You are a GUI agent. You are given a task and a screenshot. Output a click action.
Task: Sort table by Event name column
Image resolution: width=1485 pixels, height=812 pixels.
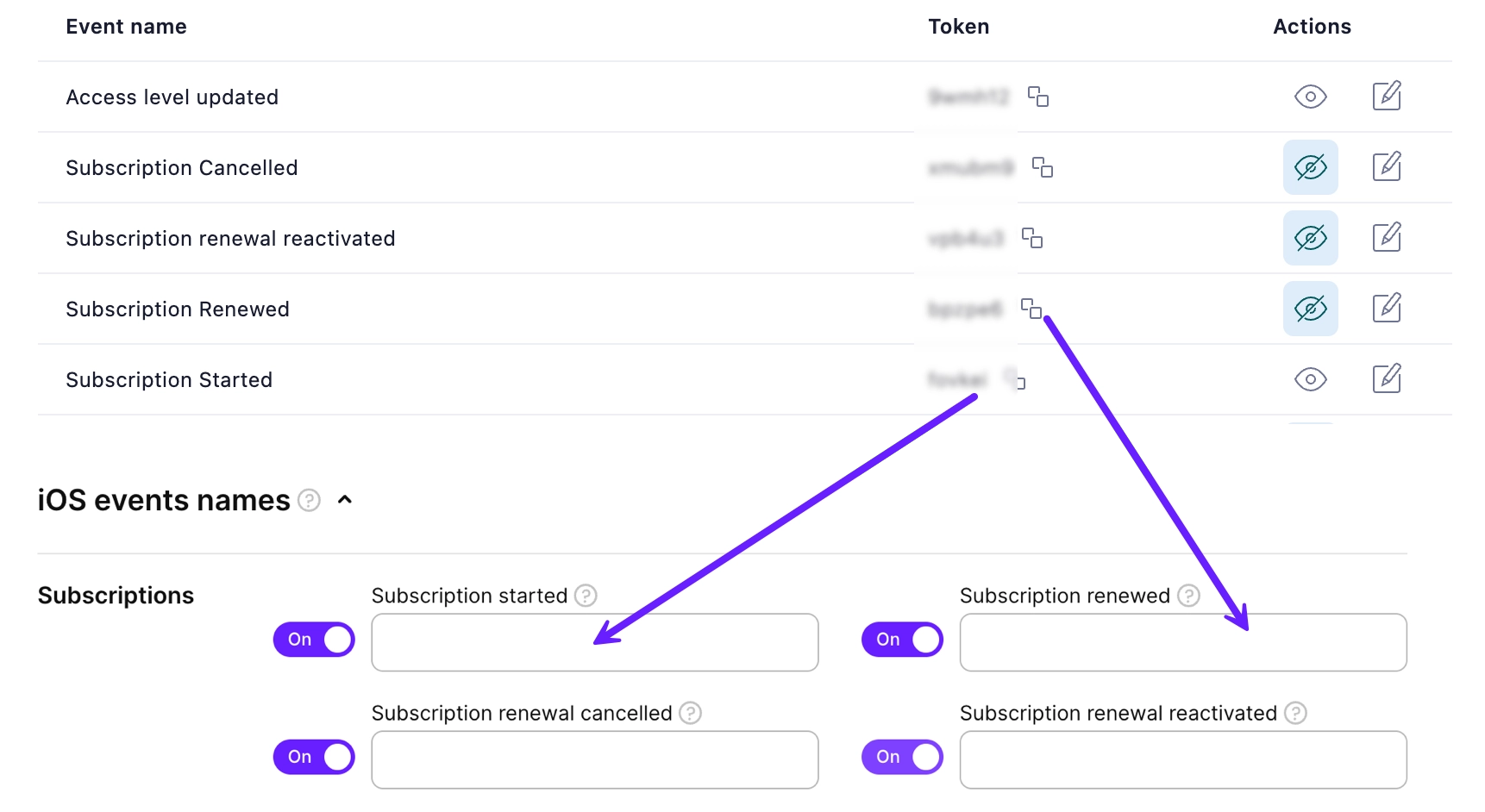[126, 26]
